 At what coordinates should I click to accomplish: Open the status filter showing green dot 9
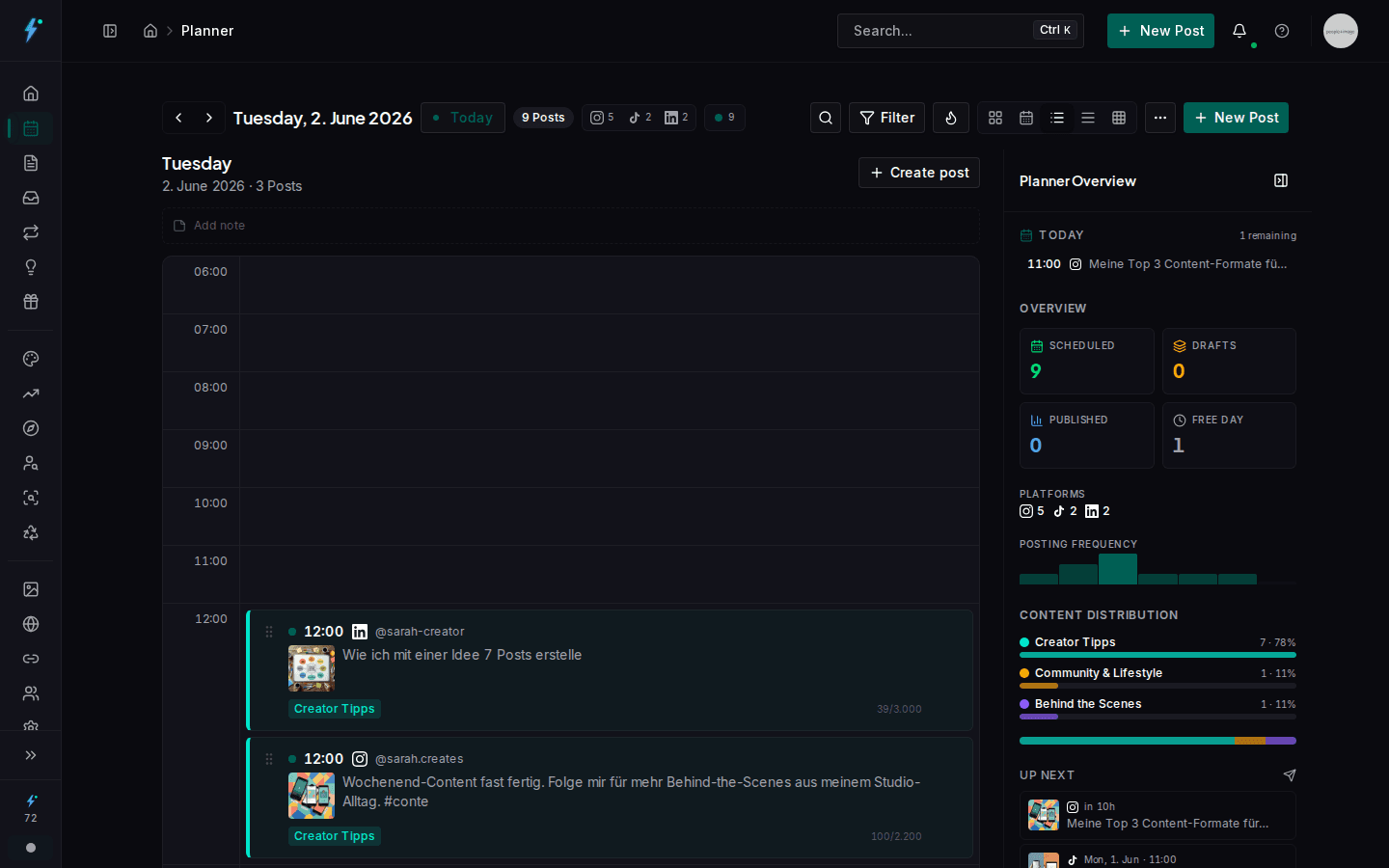click(724, 118)
